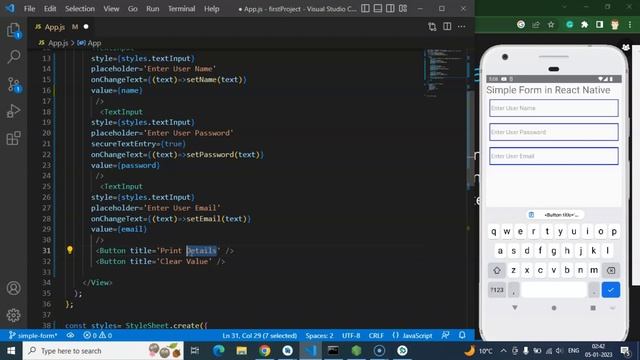Viewport: 640px width, 360px height.
Task: Open the Selection menu
Action: pos(80,9)
